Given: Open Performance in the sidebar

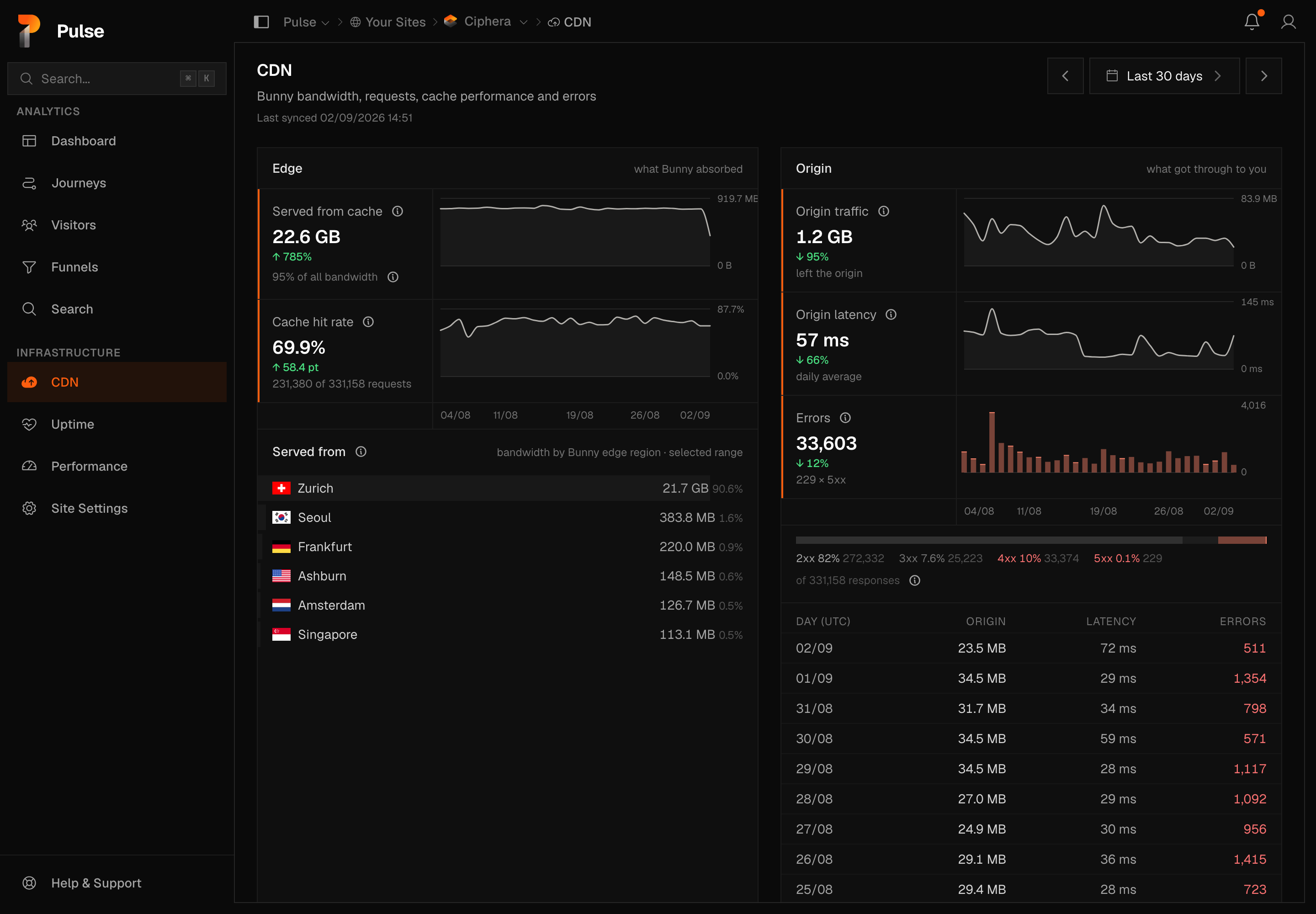Looking at the screenshot, I should pyautogui.click(x=117, y=466).
